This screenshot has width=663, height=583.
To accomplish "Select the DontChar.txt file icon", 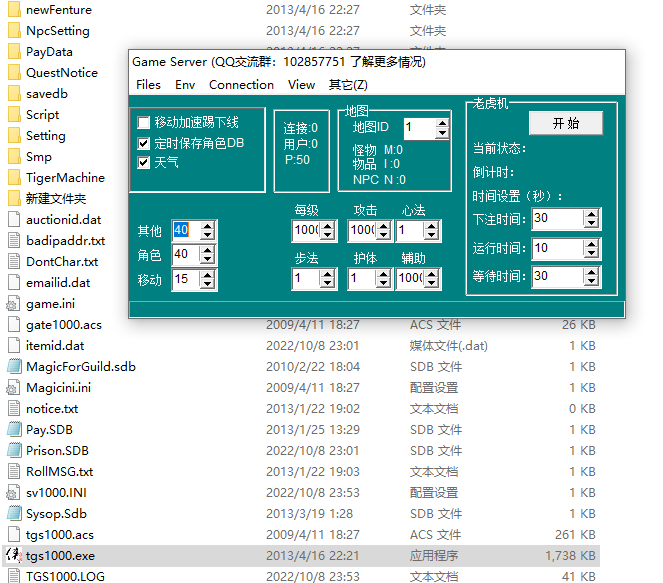I will (14, 261).
